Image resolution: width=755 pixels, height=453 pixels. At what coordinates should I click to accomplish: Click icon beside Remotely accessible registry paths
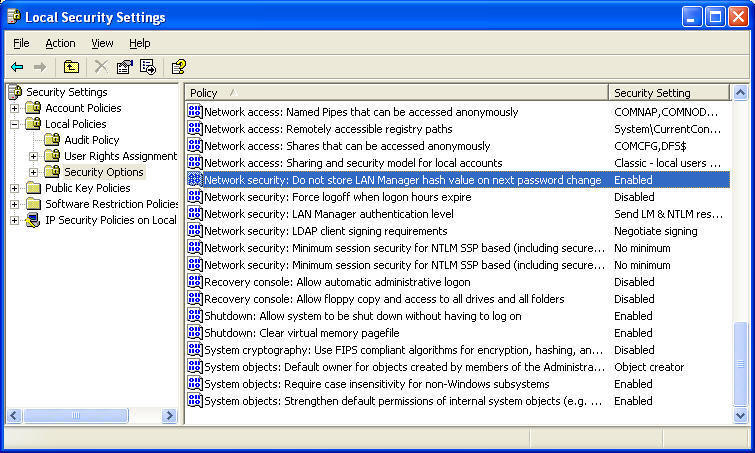[195, 129]
